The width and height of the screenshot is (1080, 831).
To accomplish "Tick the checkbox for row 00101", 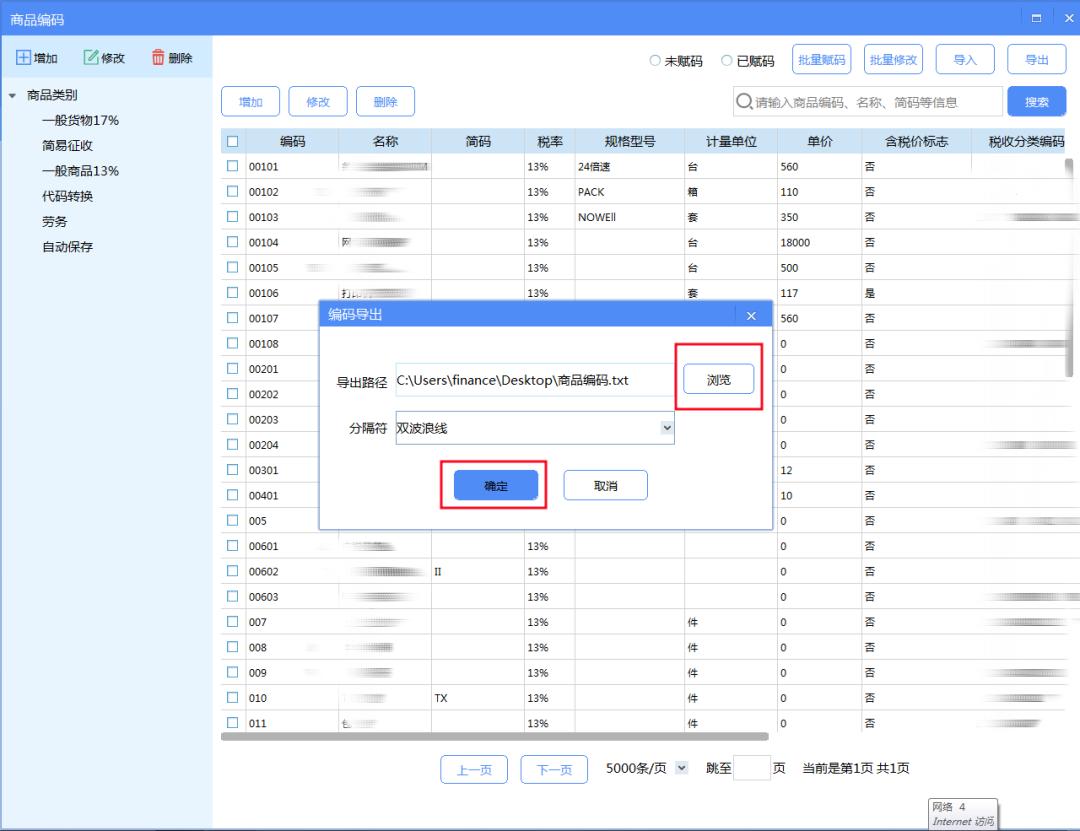I will click(x=233, y=167).
